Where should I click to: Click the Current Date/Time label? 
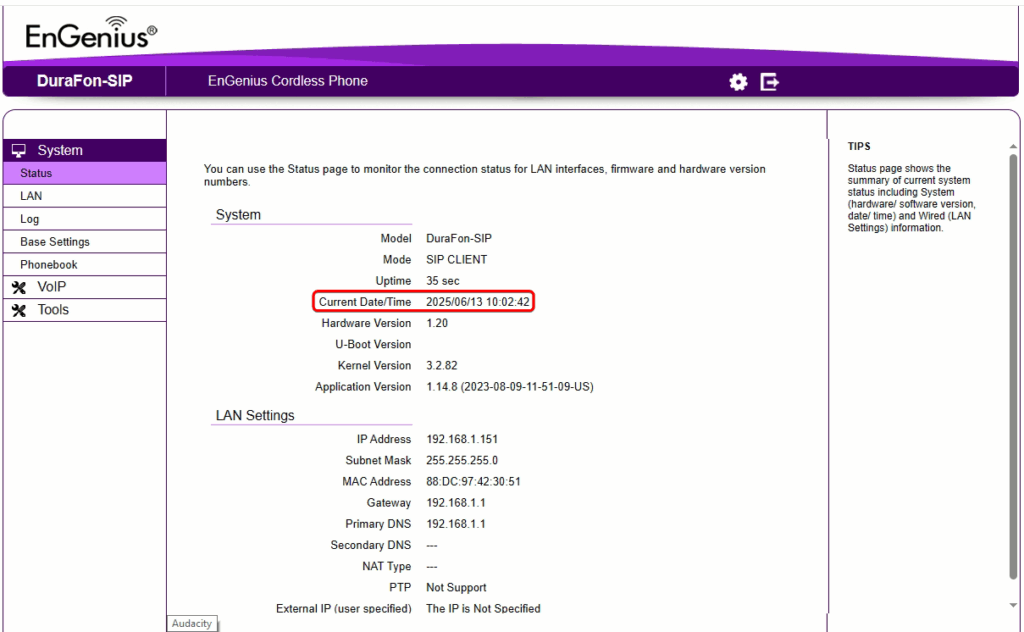coord(364,302)
